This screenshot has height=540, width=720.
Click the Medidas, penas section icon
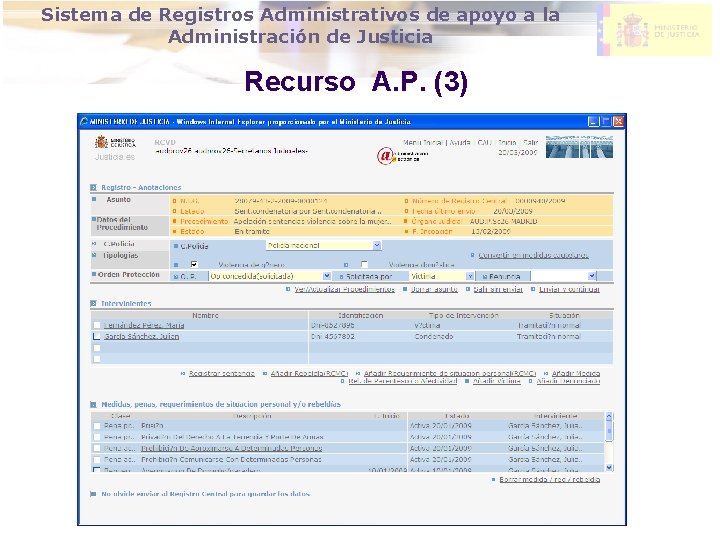coord(94,405)
